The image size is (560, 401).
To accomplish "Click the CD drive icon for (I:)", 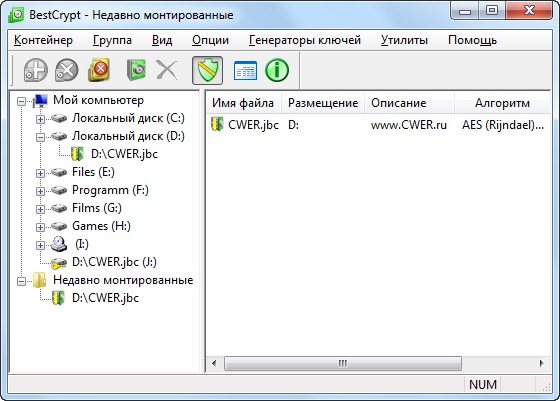I will tap(59, 244).
